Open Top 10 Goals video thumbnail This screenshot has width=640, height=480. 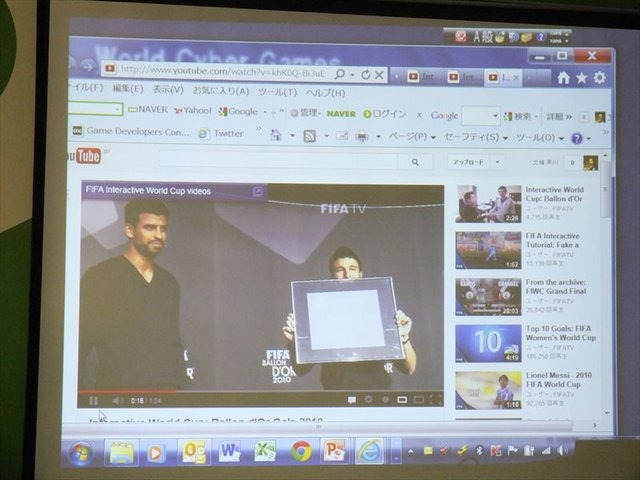click(488, 343)
